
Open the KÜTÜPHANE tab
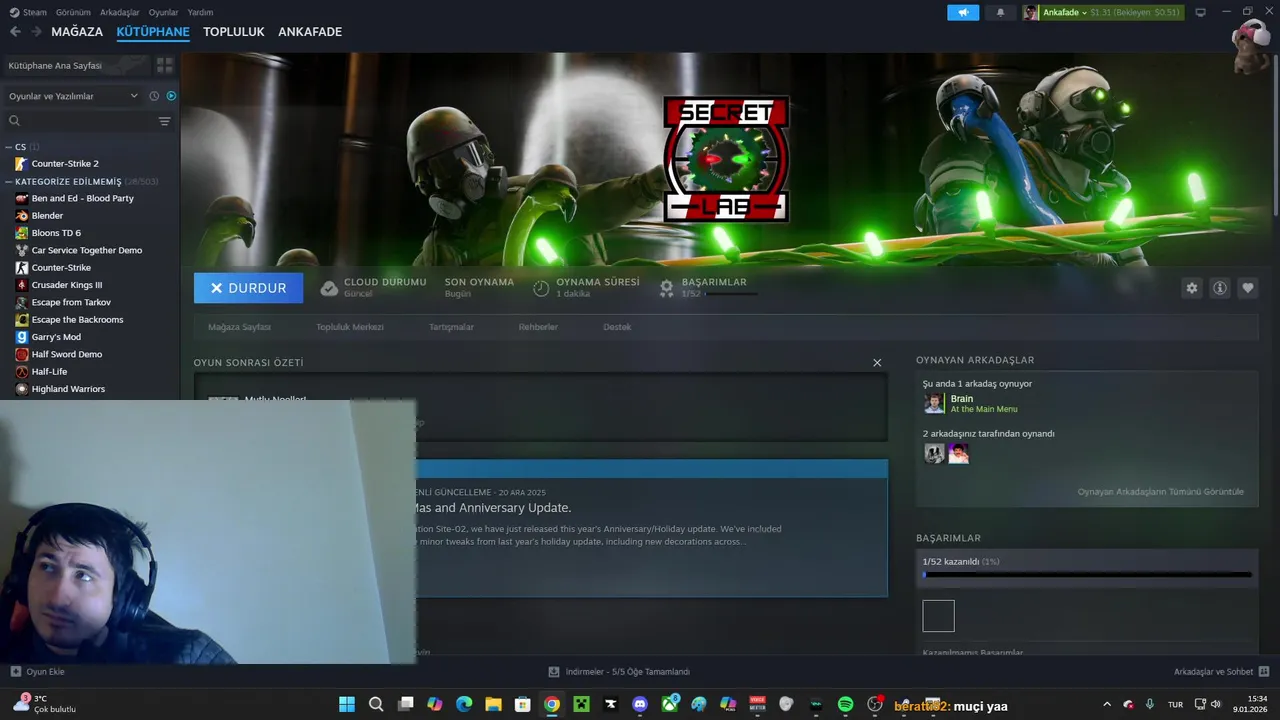153,32
